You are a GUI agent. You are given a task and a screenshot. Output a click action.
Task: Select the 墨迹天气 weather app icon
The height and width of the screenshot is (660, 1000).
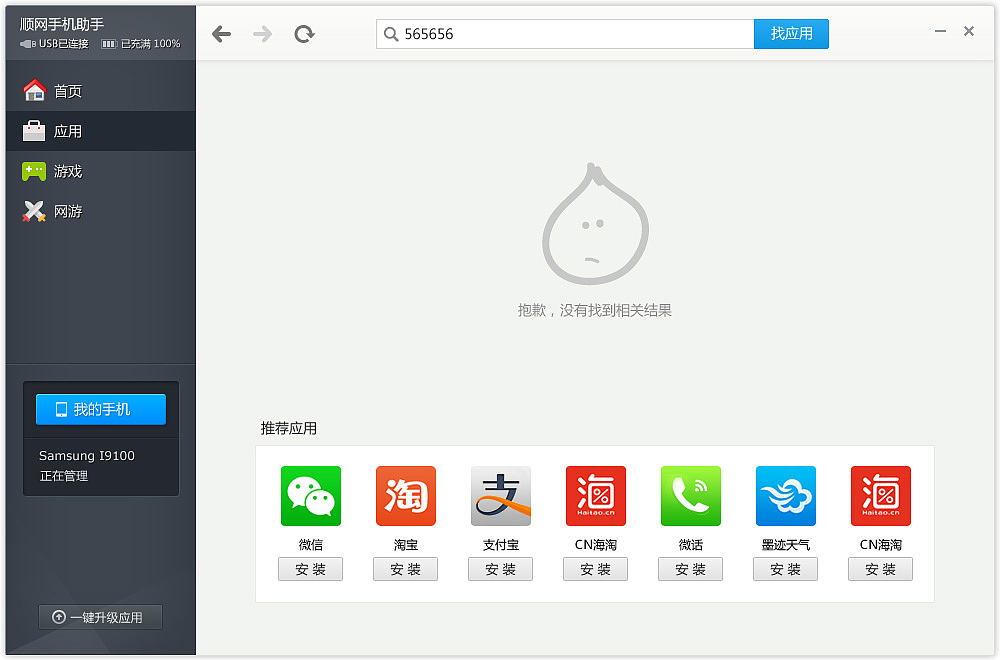785,495
